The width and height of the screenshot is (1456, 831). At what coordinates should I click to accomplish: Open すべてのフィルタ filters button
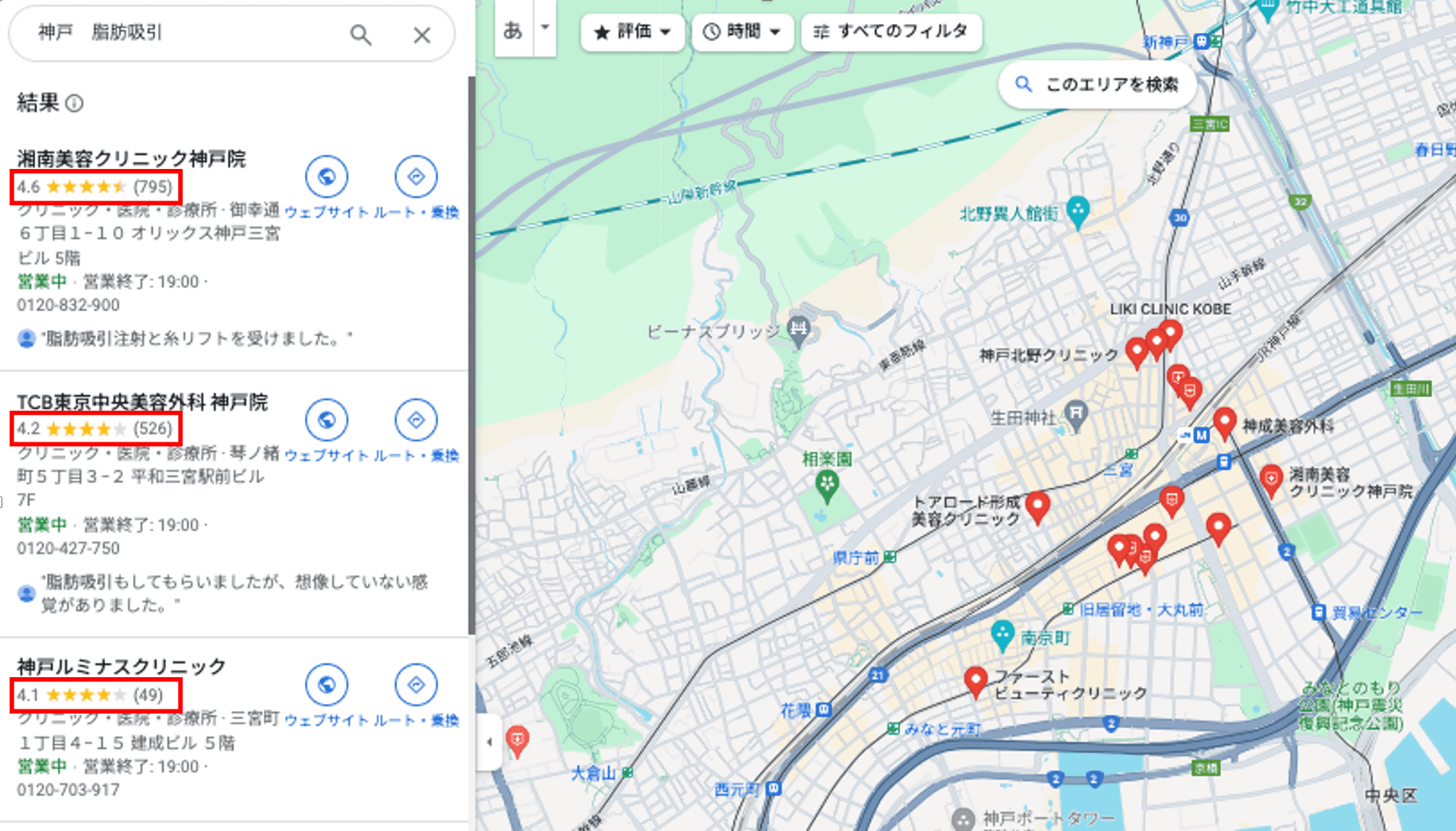[891, 32]
